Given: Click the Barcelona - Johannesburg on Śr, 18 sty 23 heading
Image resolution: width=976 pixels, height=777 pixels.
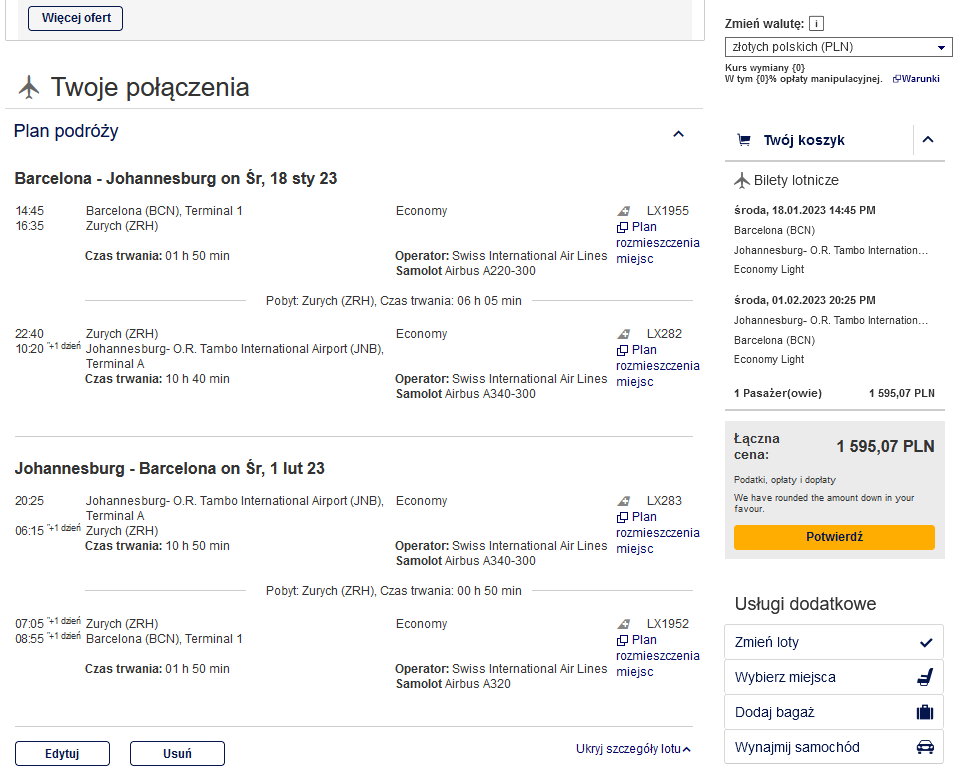Looking at the screenshot, I should pos(176,179).
